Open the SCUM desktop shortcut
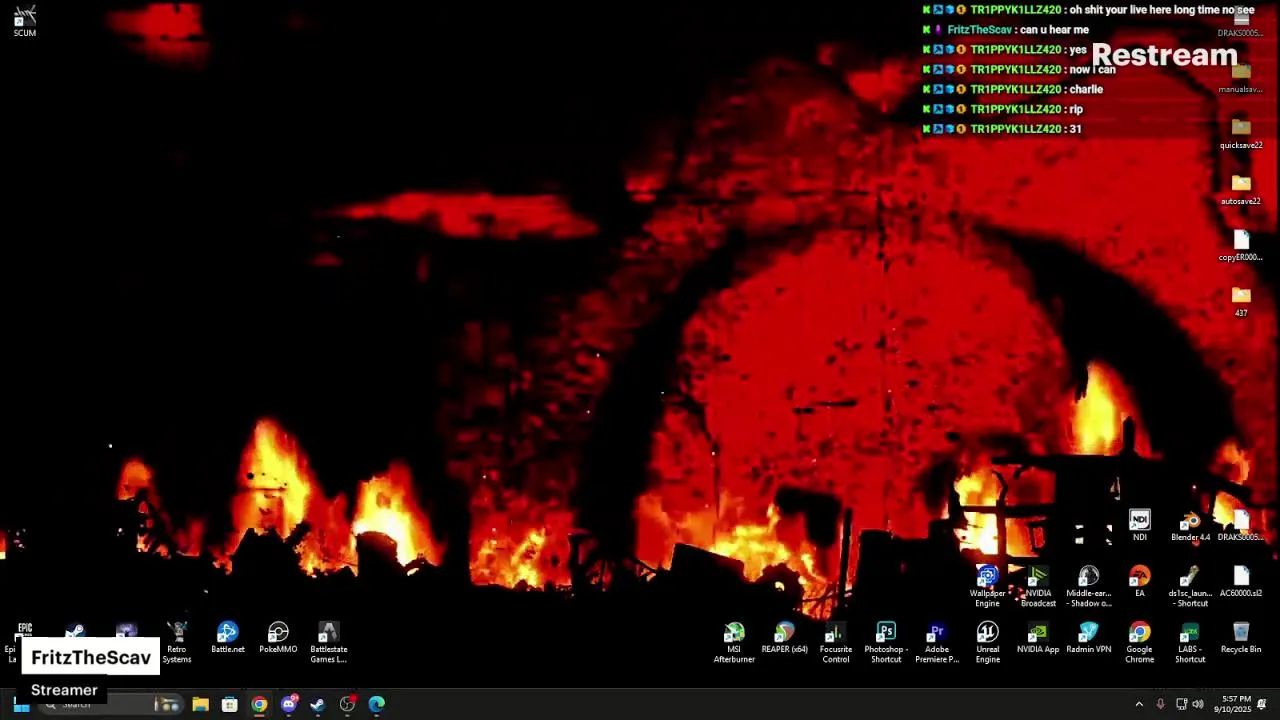 (25, 21)
